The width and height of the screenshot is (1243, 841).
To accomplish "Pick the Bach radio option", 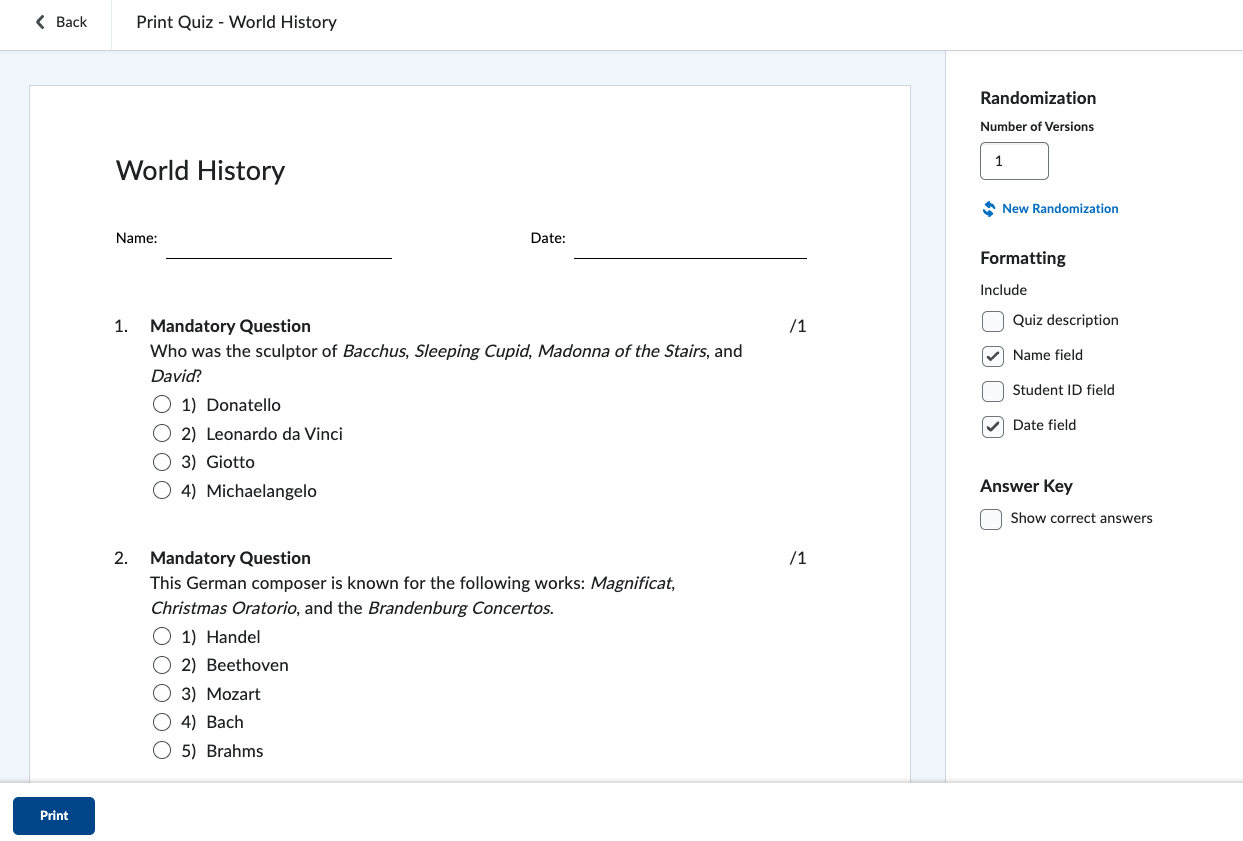I will coord(162,722).
